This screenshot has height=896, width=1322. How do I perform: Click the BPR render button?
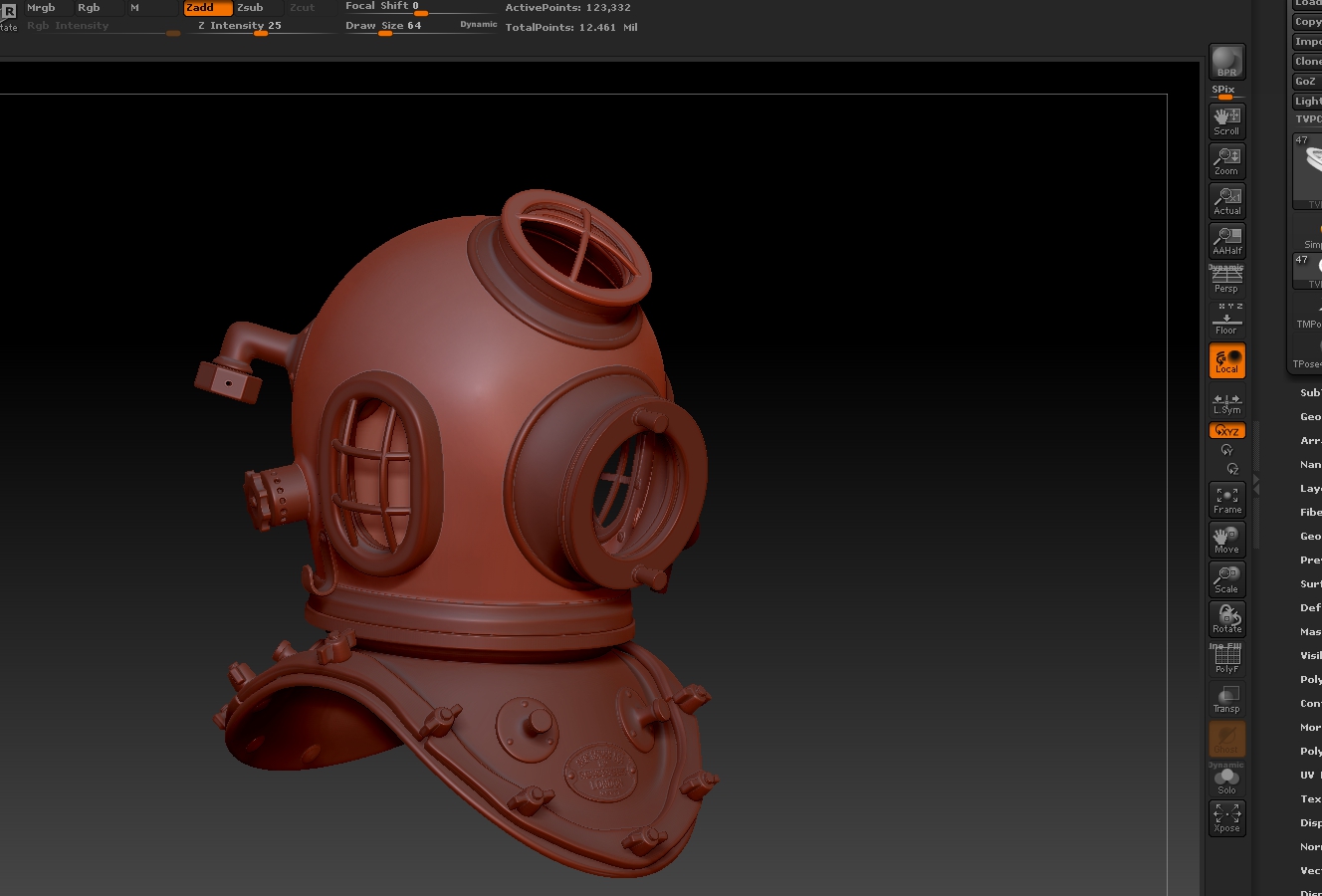pyautogui.click(x=1226, y=62)
